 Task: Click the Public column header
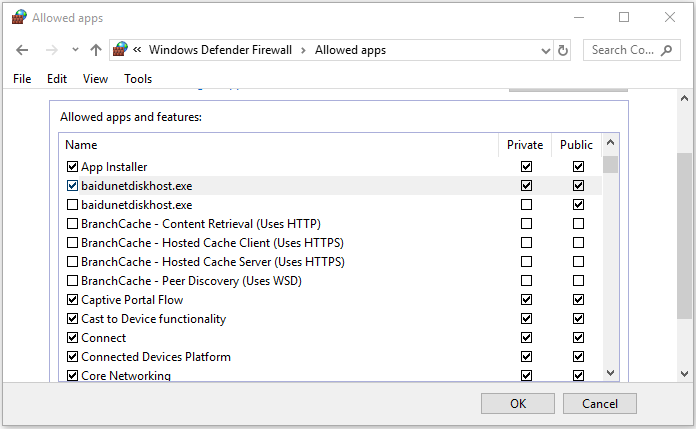tap(577, 145)
